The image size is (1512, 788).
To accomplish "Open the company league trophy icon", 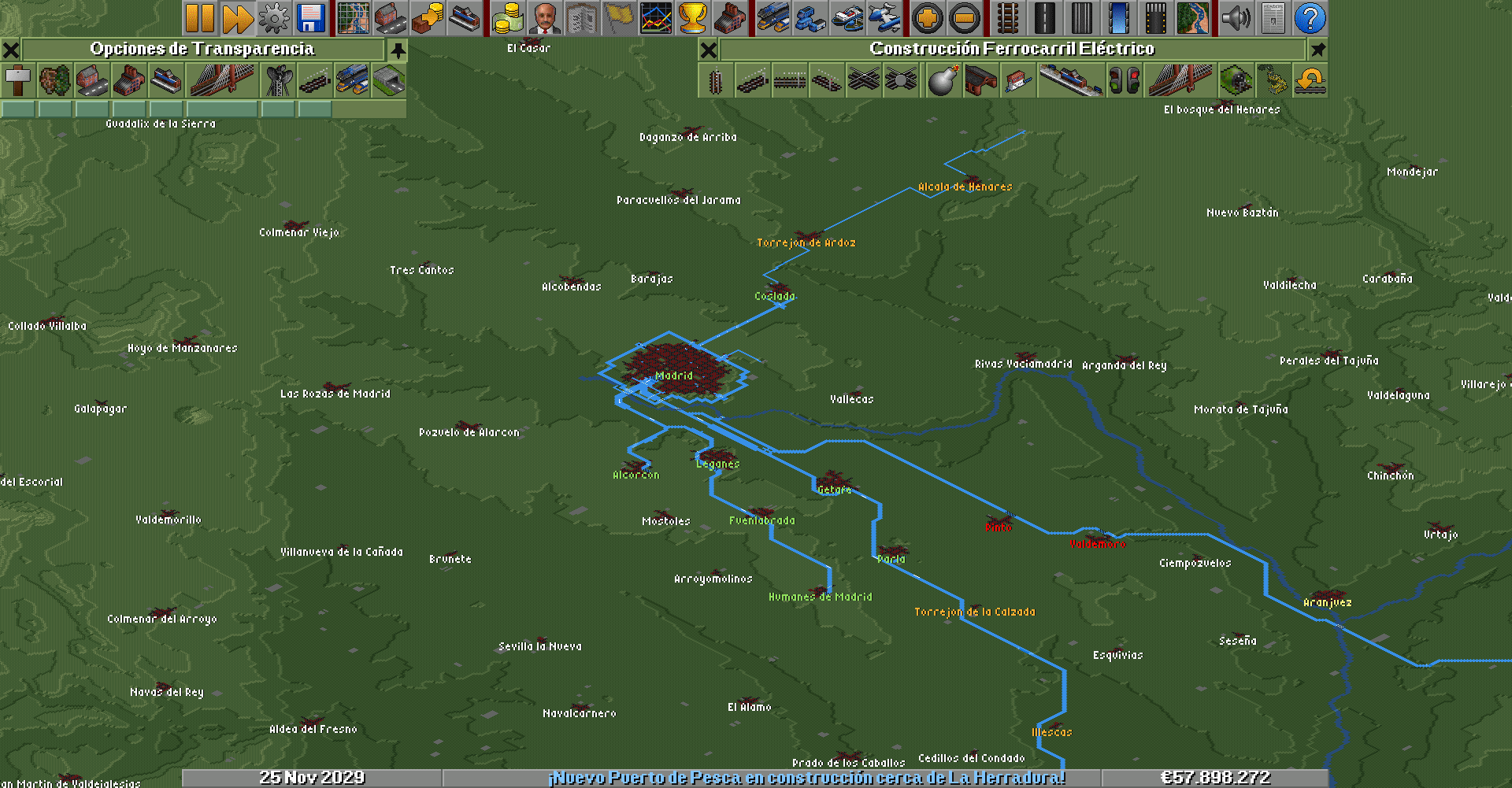I will click(693, 18).
